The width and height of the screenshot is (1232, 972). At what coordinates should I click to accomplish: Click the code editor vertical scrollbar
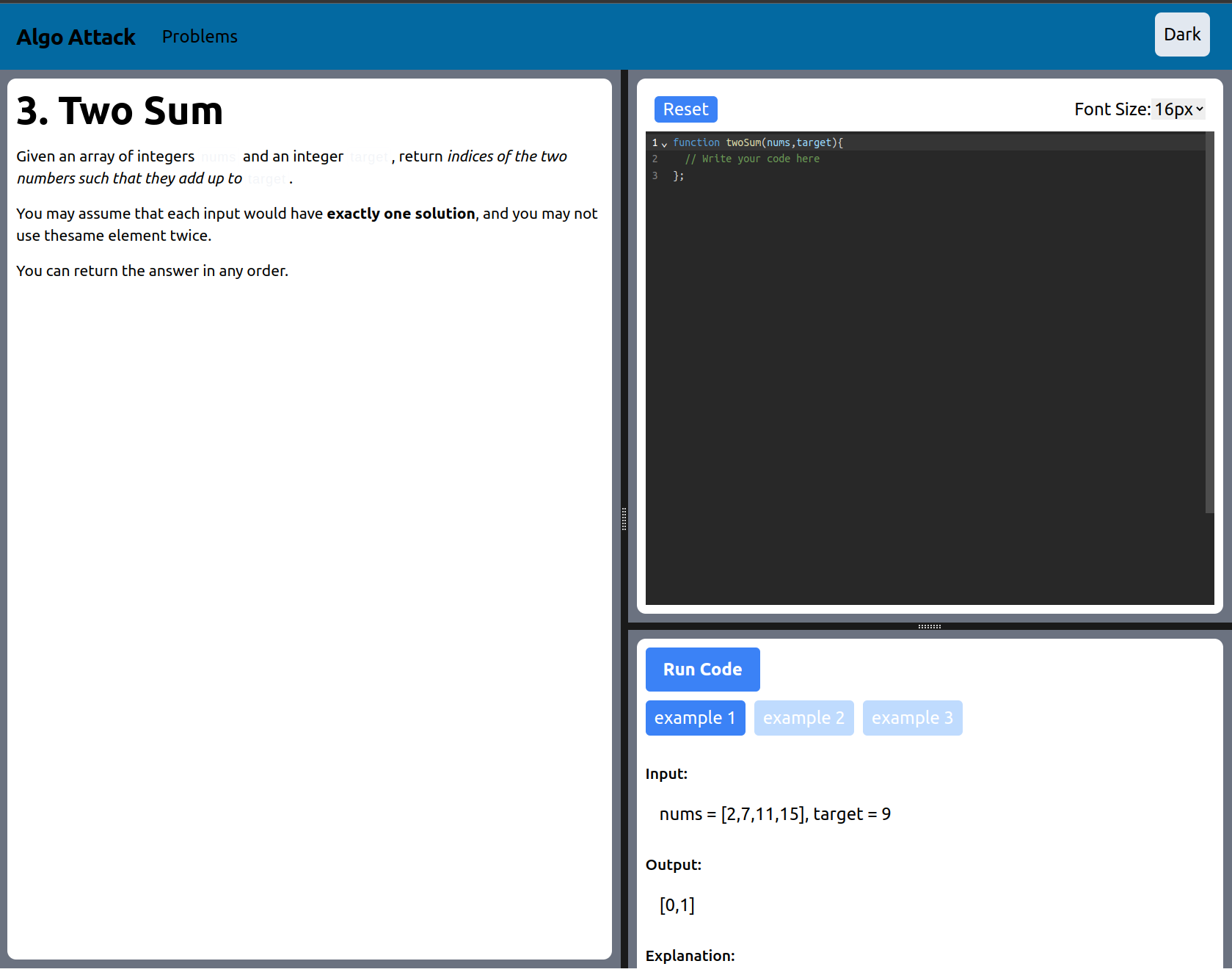[x=1209, y=323]
